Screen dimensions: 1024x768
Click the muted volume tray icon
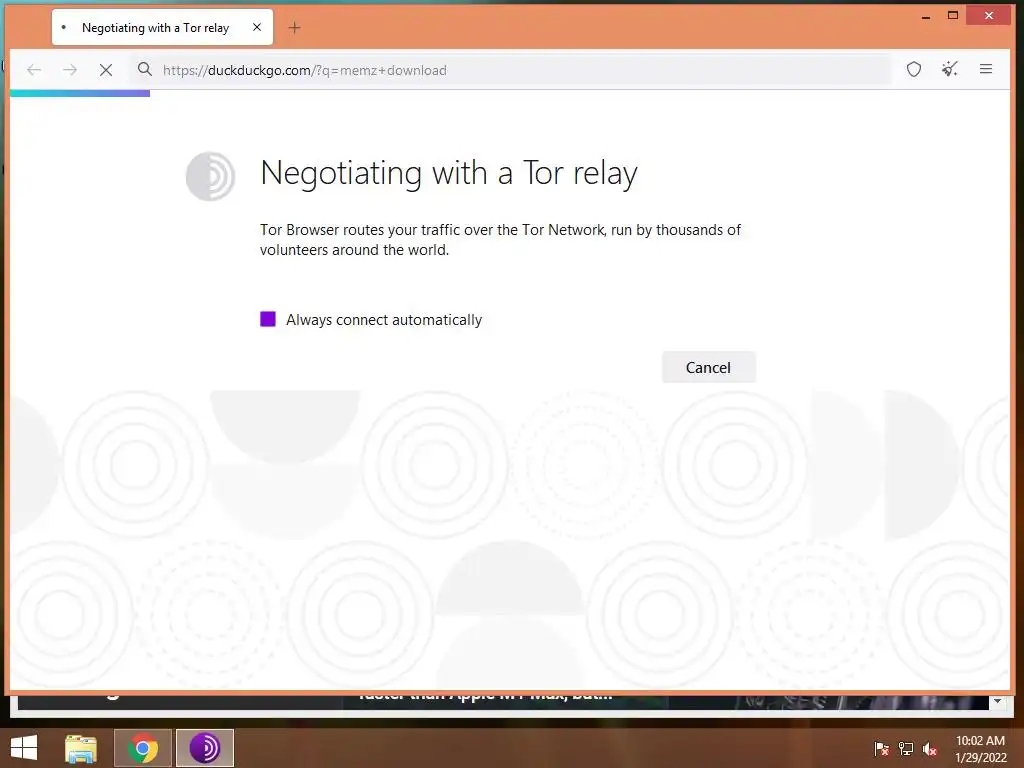tap(930, 748)
